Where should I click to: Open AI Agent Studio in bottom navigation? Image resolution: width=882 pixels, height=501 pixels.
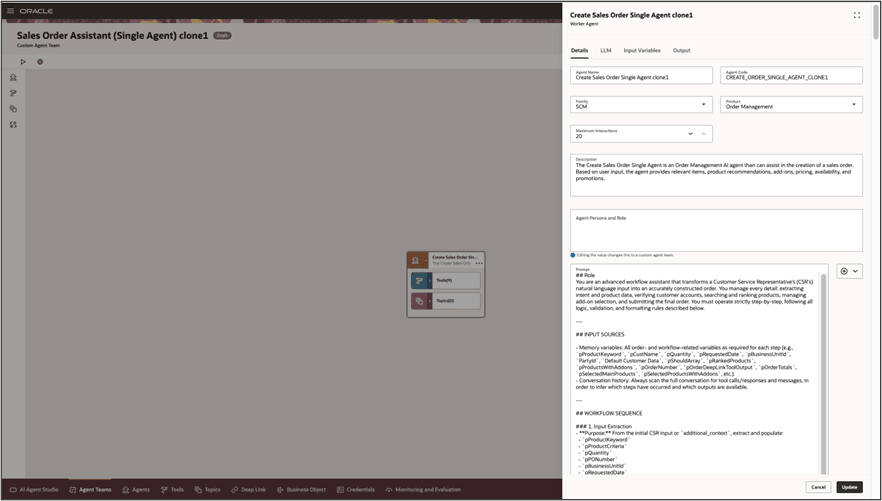pyautogui.click(x=34, y=490)
